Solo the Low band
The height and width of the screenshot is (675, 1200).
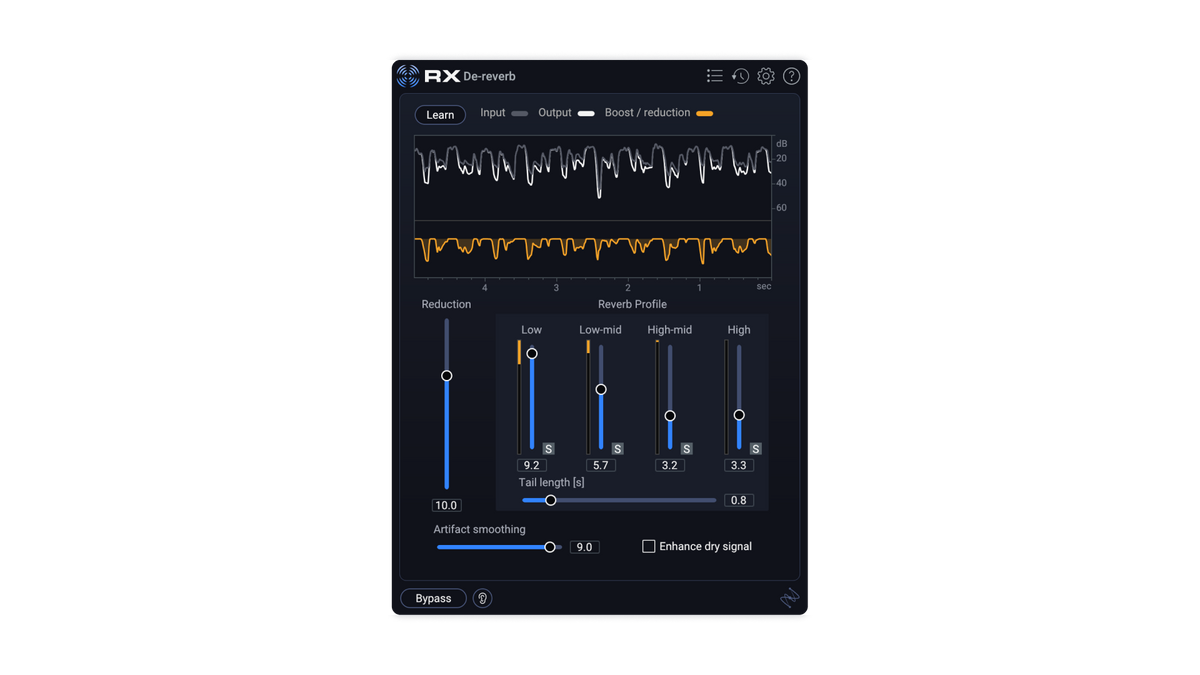pyautogui.click(x=548, y=449)
